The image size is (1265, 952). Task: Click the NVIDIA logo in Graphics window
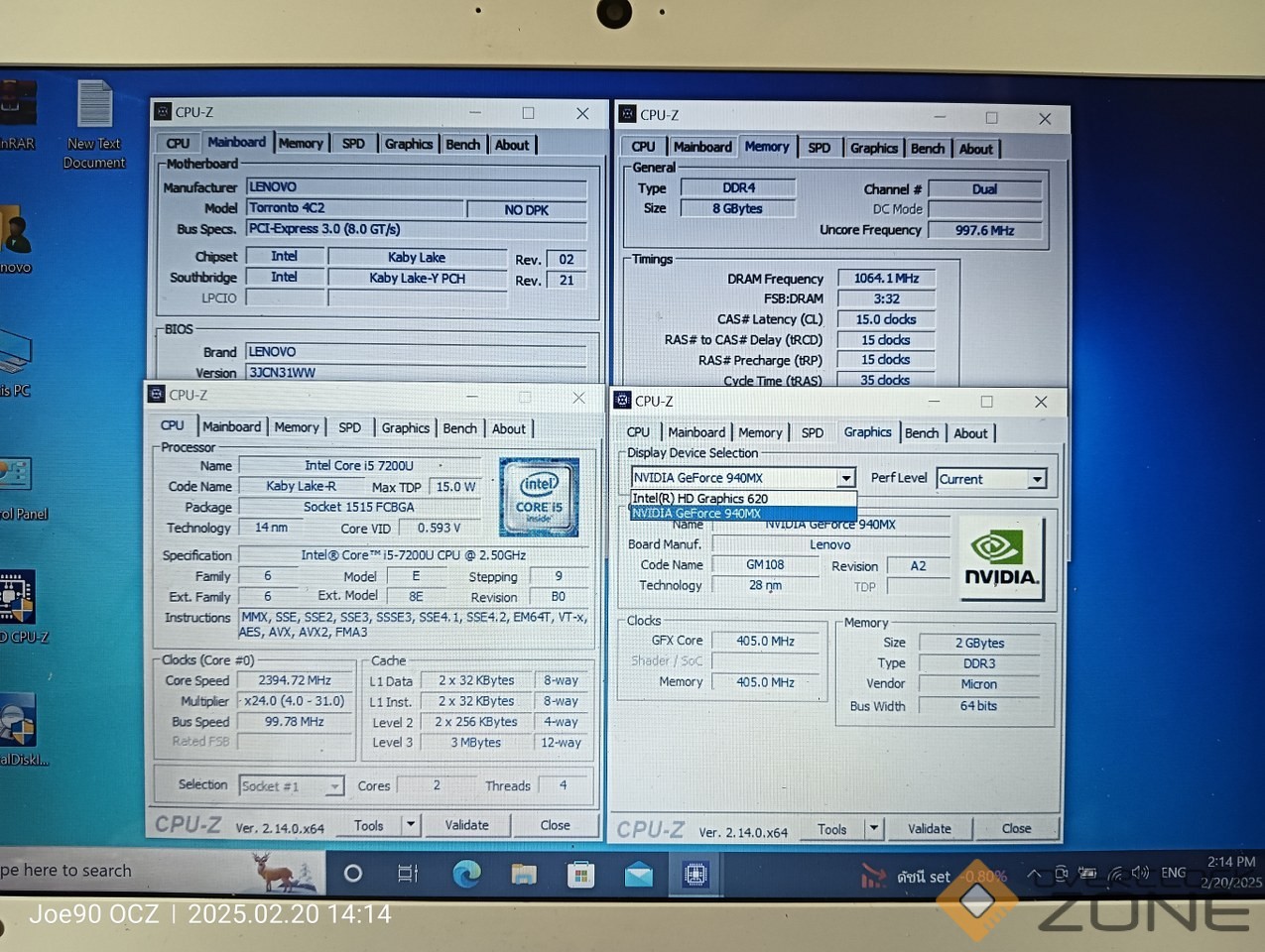pyautogui.click(x=1001, y=559)
